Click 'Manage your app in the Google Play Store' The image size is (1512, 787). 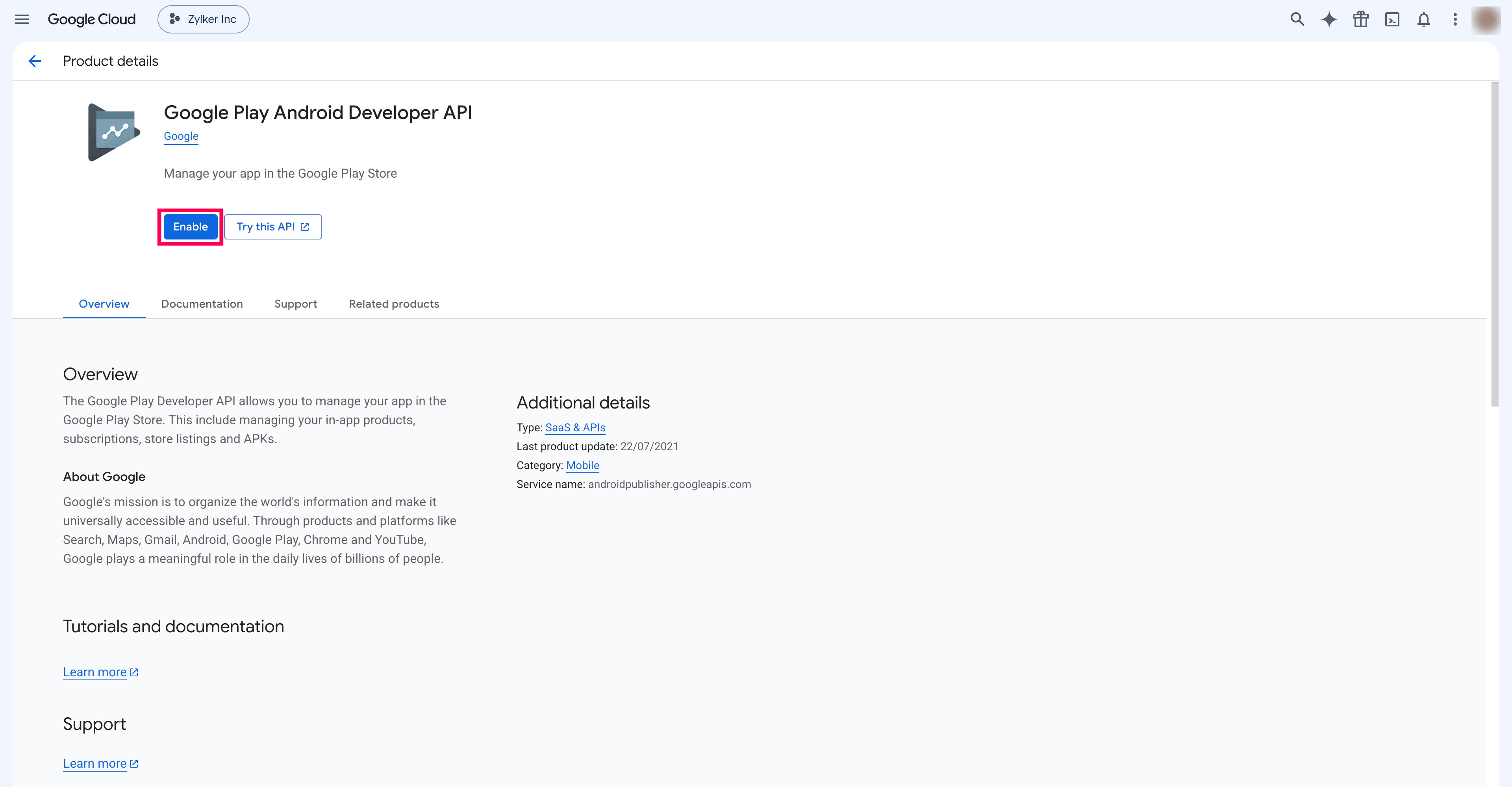(280, 173)
